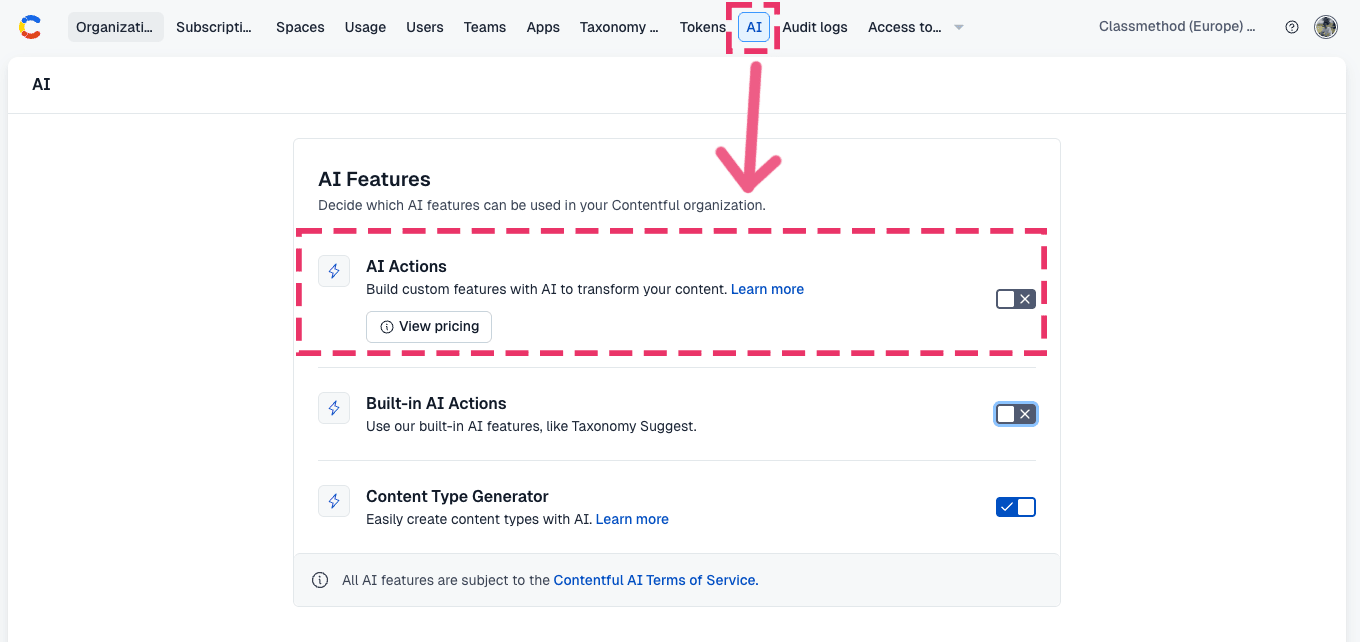1360x642 pixels.
Task: Click the lightning icon beside Built-in AI Actions
Action: [x=334, y=408]
